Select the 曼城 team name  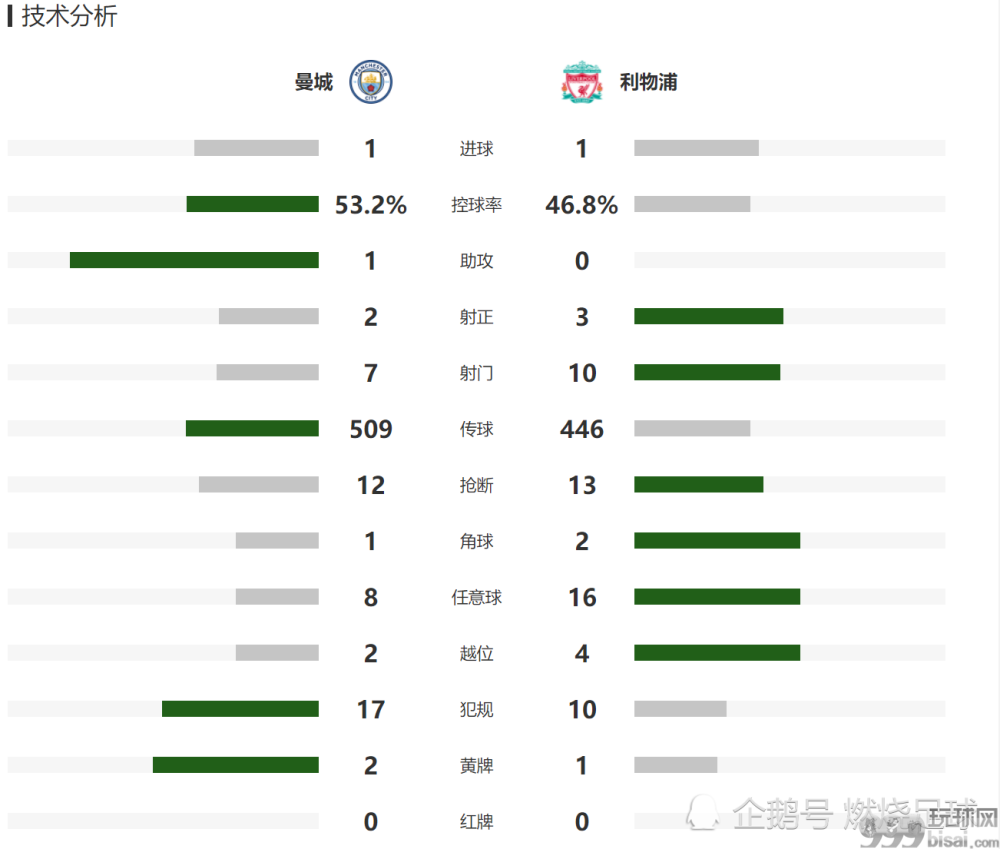point(314,82)
